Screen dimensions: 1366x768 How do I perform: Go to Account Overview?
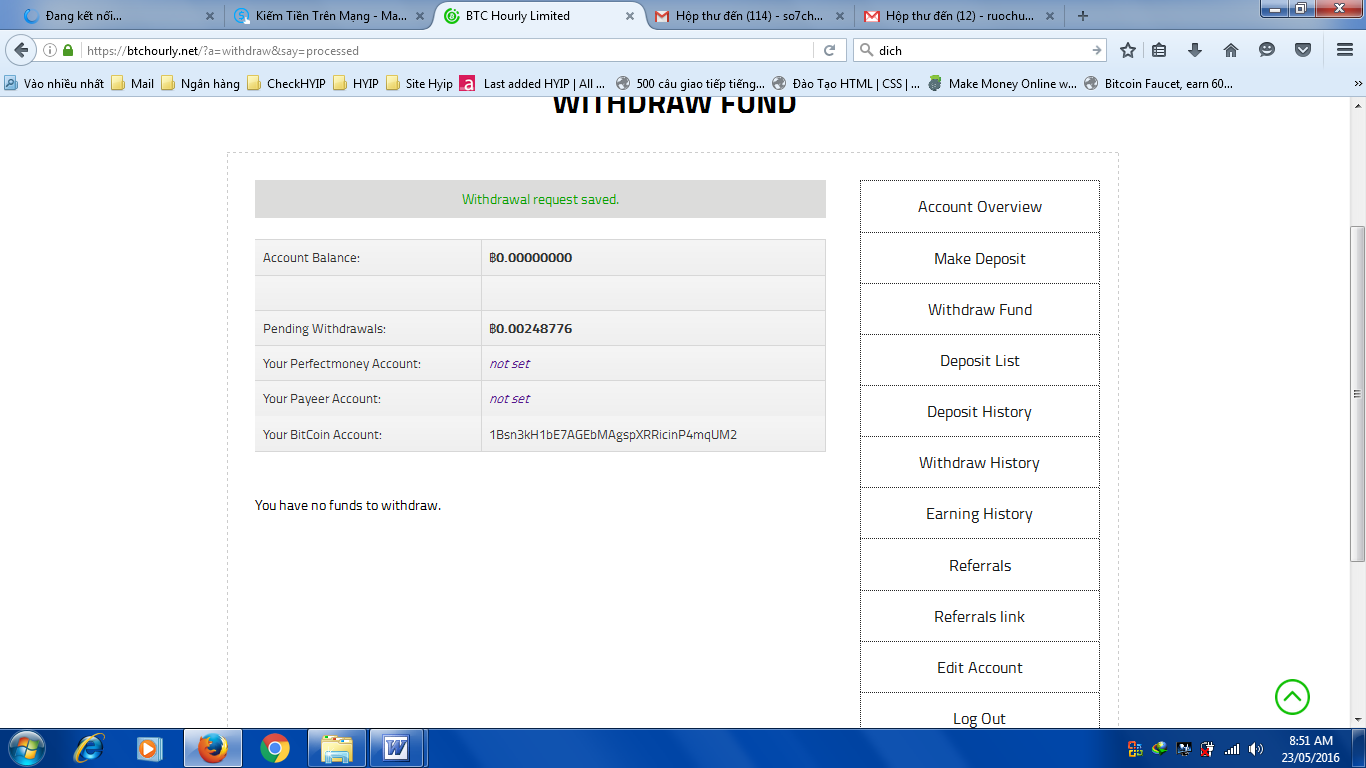(980, 207)
